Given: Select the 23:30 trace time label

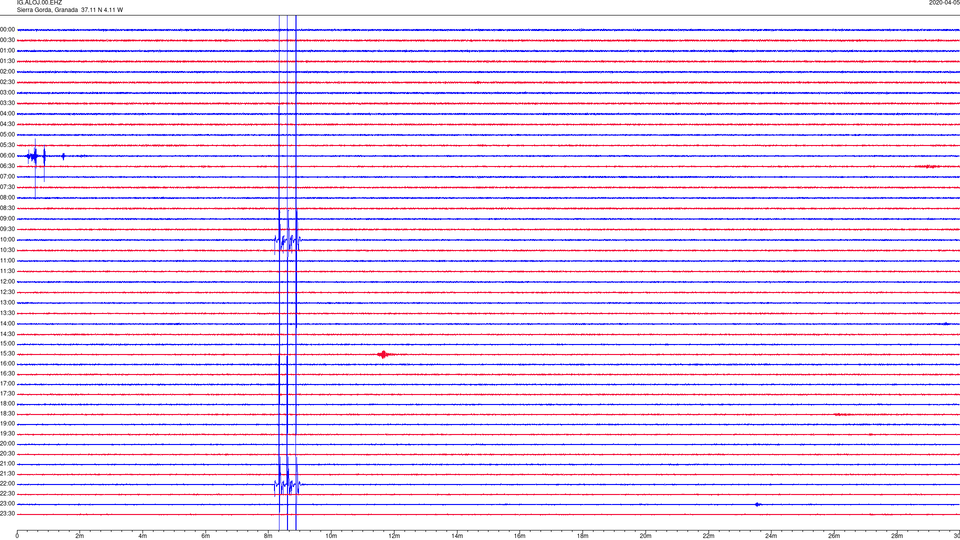Looking at the screenshot, I should [7, 514].
